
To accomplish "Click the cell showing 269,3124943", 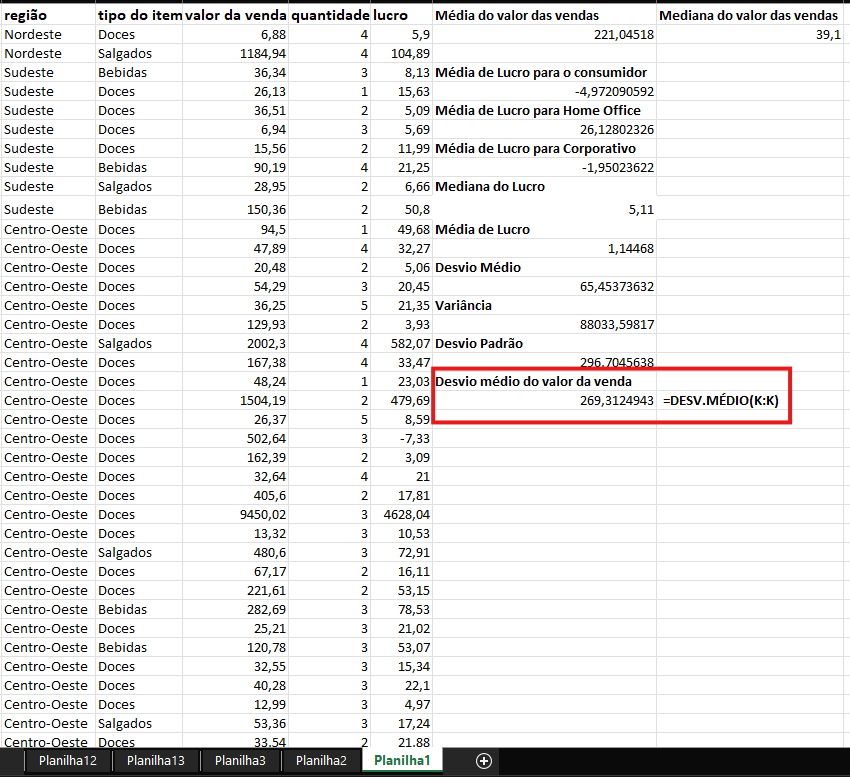I will (x=544, y=400).
